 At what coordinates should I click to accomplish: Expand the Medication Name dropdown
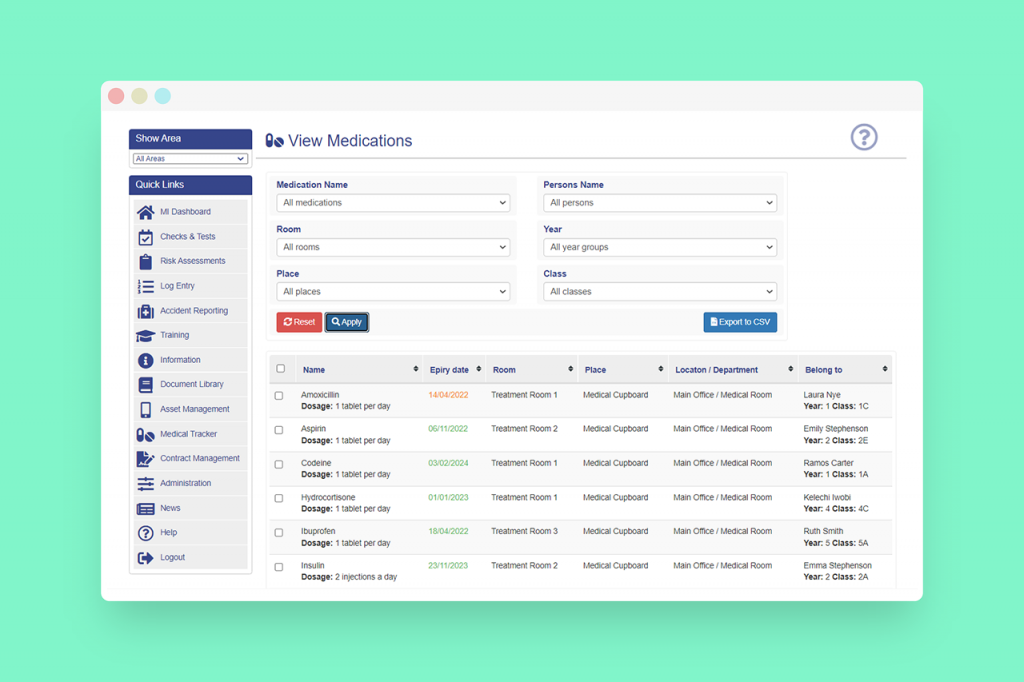393,203
